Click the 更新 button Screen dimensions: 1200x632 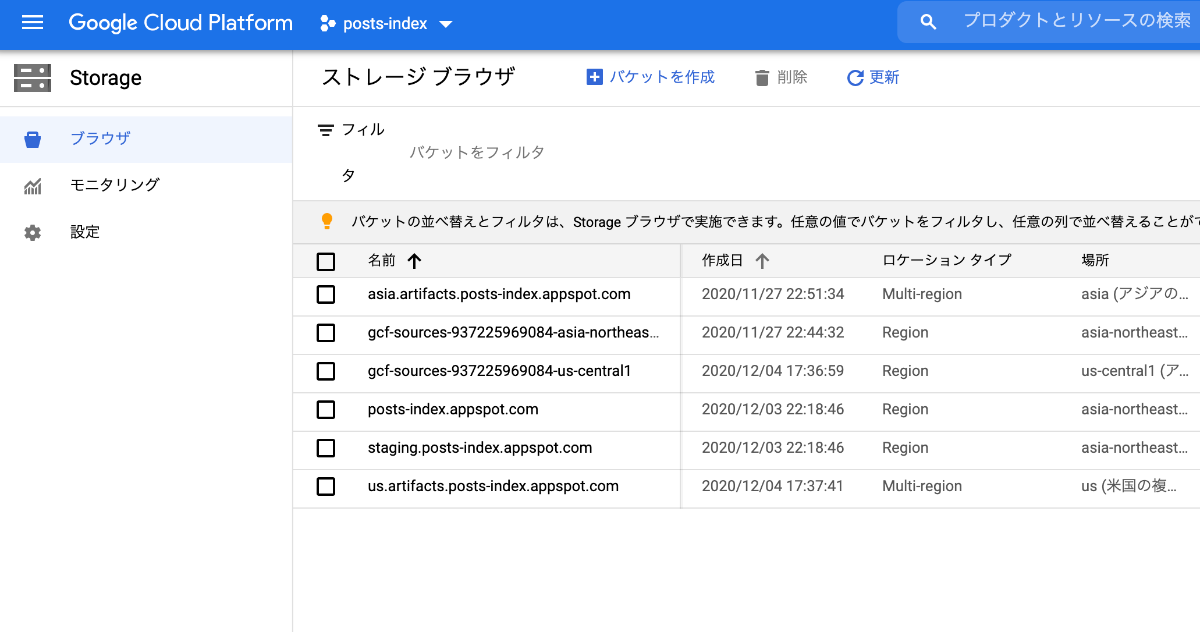873,77
